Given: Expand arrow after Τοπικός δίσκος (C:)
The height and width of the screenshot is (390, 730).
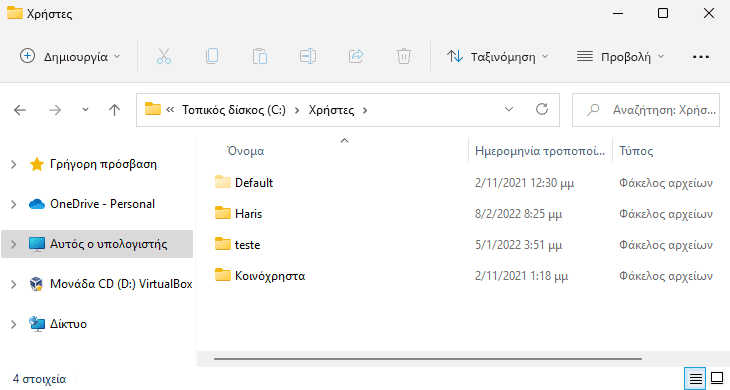Looking at the screenshot, I should (297, 110).
